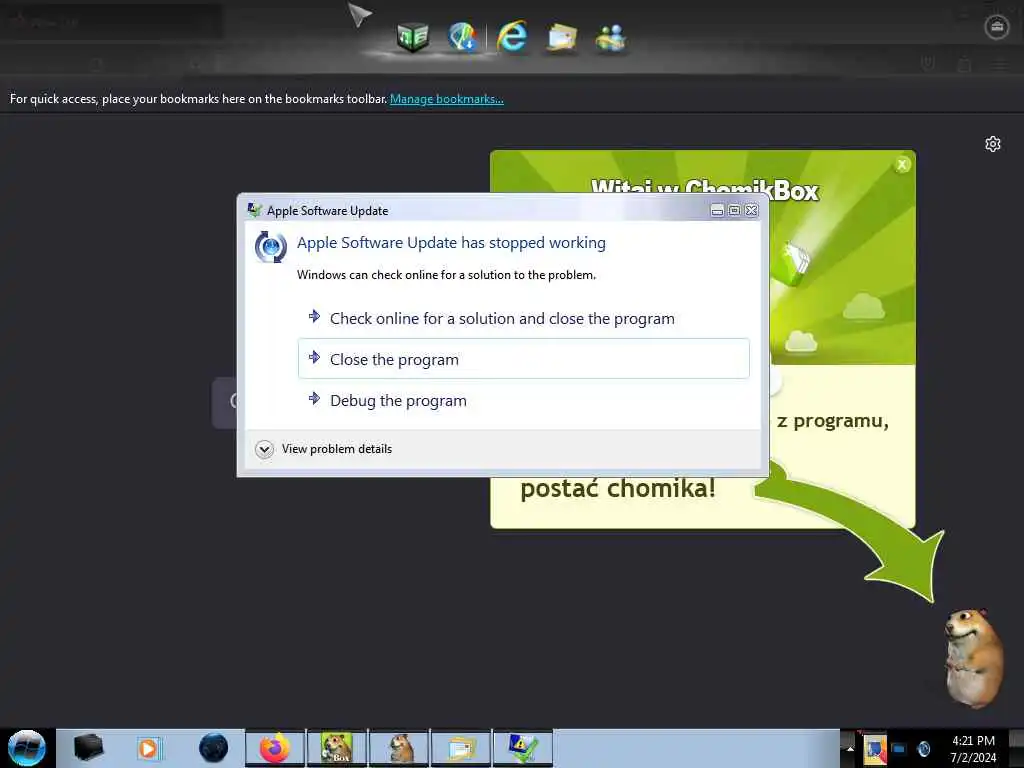Follow the Manage bookmarks link
The width and height of the screenshot is (1024, 768).
(447, 99)
